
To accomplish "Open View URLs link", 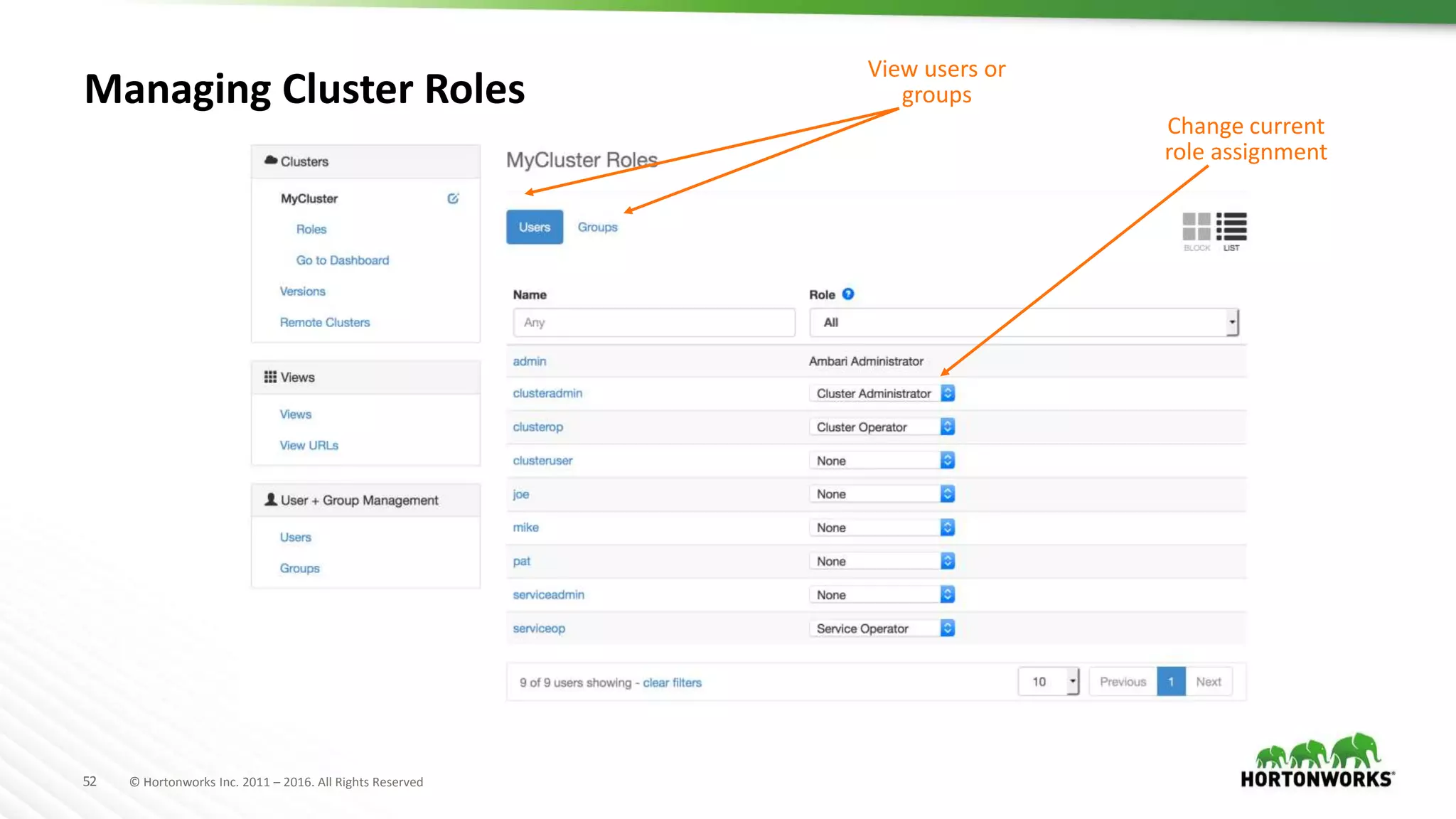I will pos(309,445).
